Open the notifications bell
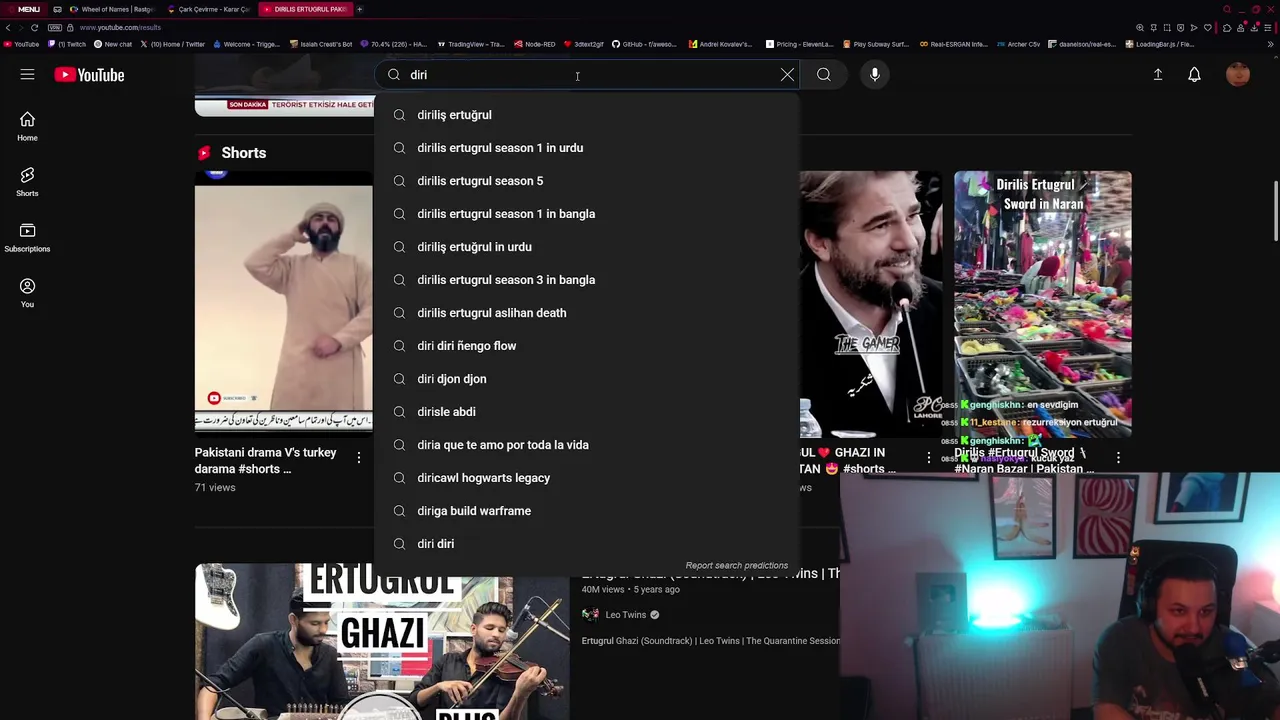This screenshot has height=720, width=1280. pyautogui.click(x=1194, y=75)
